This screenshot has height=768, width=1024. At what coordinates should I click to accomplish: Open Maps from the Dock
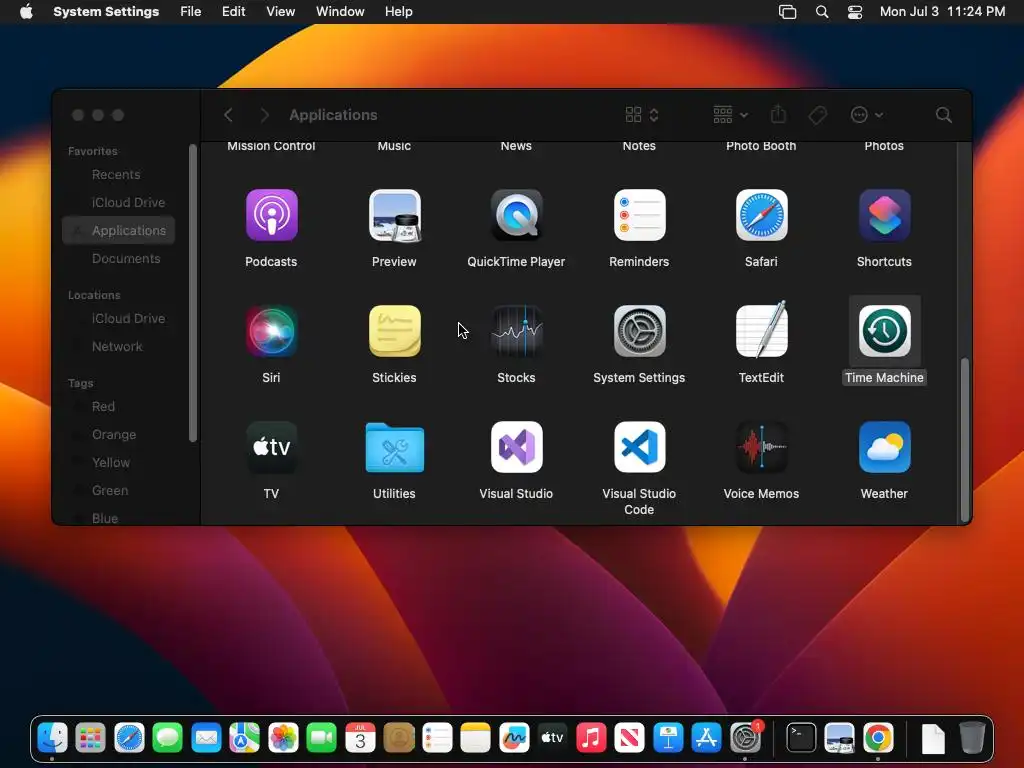pos(244,738)
